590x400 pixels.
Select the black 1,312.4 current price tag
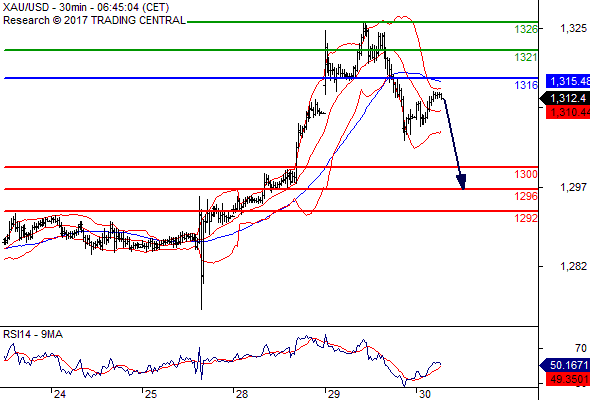[x=565, y=99]
